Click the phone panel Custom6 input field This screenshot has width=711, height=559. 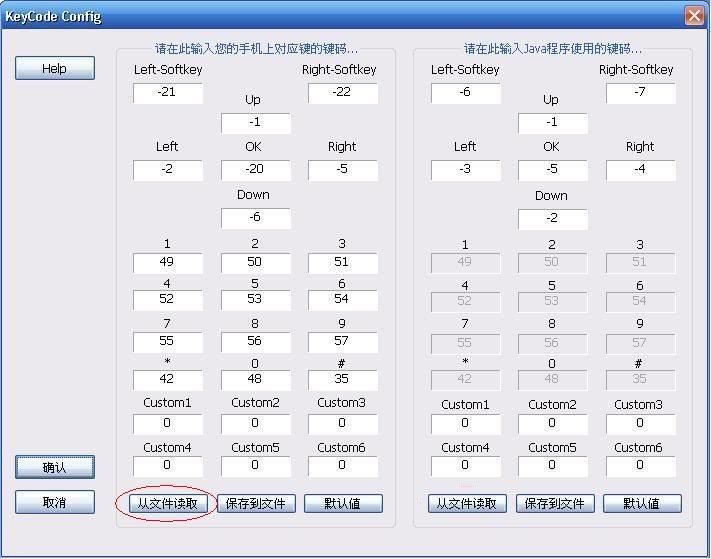[342, 466]
